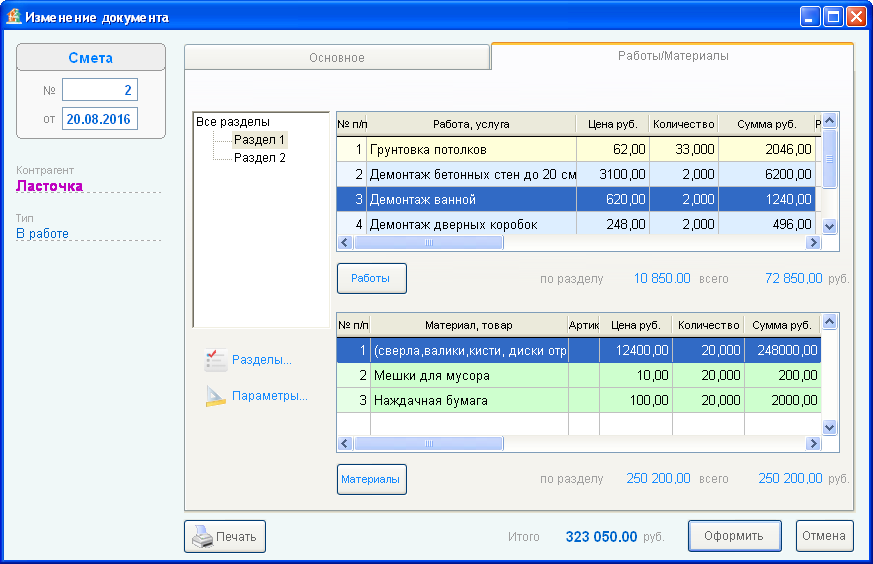873x564 pixels.
Task: Click vertical scrollbar thumb of works table
Action: tap(830, 159)
